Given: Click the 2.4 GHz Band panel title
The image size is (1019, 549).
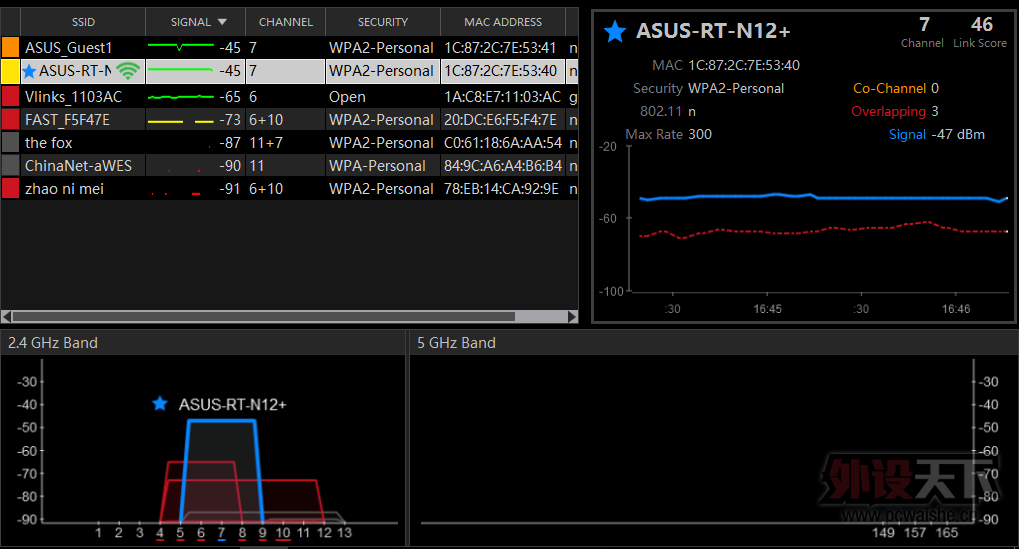Looking at the screenshot, I should (x=53, y=343).
